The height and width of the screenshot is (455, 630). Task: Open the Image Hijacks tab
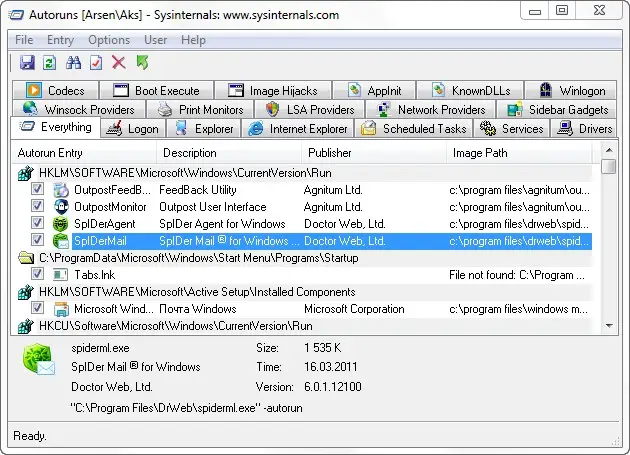click(273, 90)
